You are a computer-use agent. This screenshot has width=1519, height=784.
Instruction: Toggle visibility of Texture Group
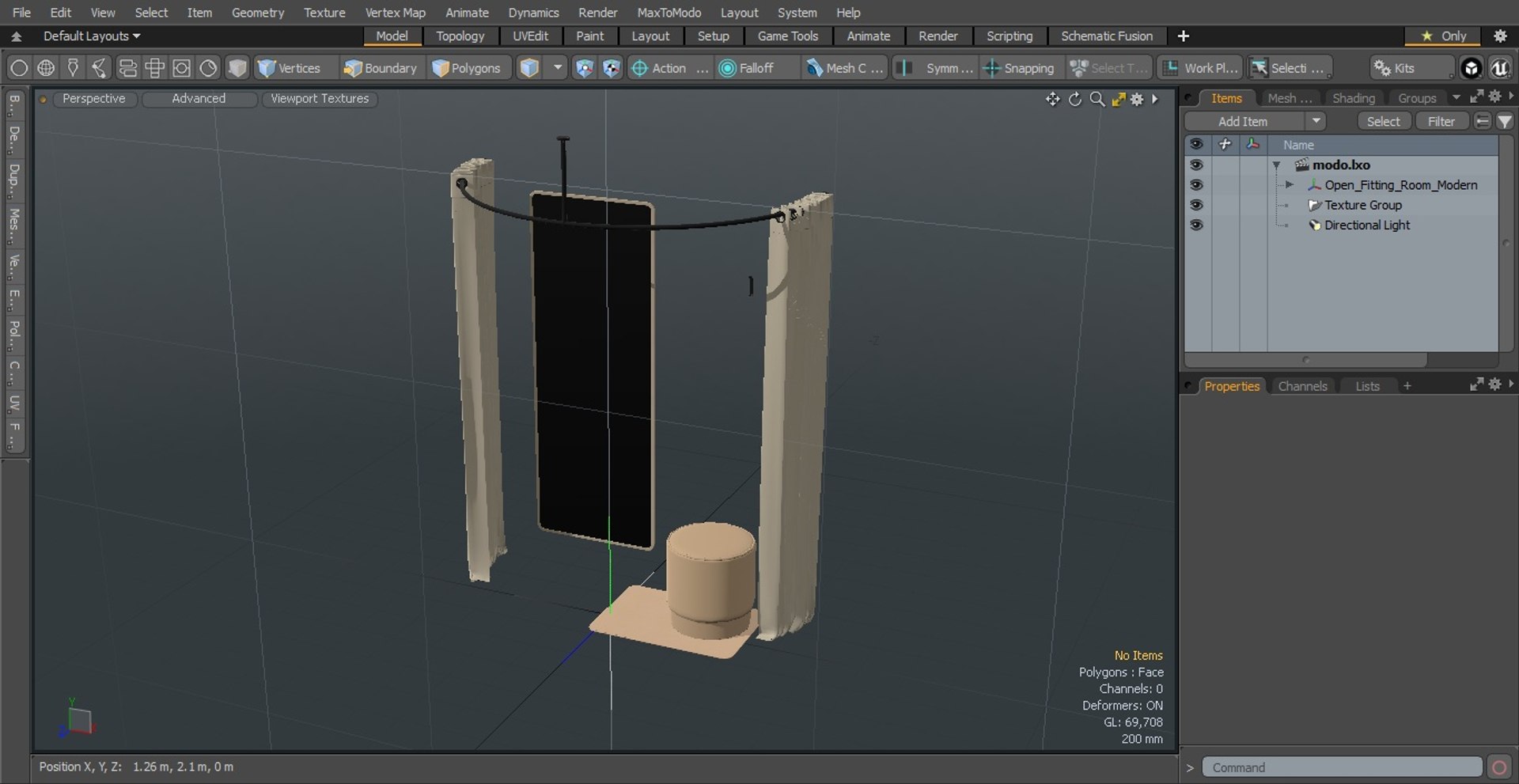coord(1196,204)
